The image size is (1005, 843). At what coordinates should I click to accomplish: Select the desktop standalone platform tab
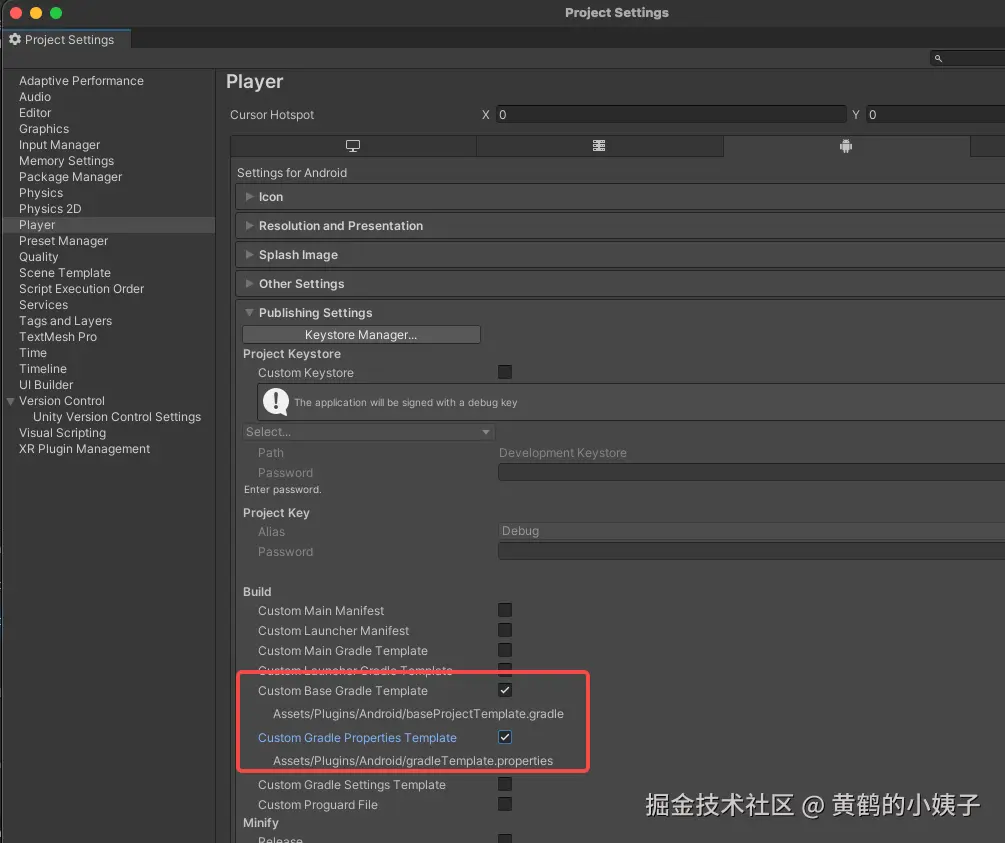click(x=353, y=146)
